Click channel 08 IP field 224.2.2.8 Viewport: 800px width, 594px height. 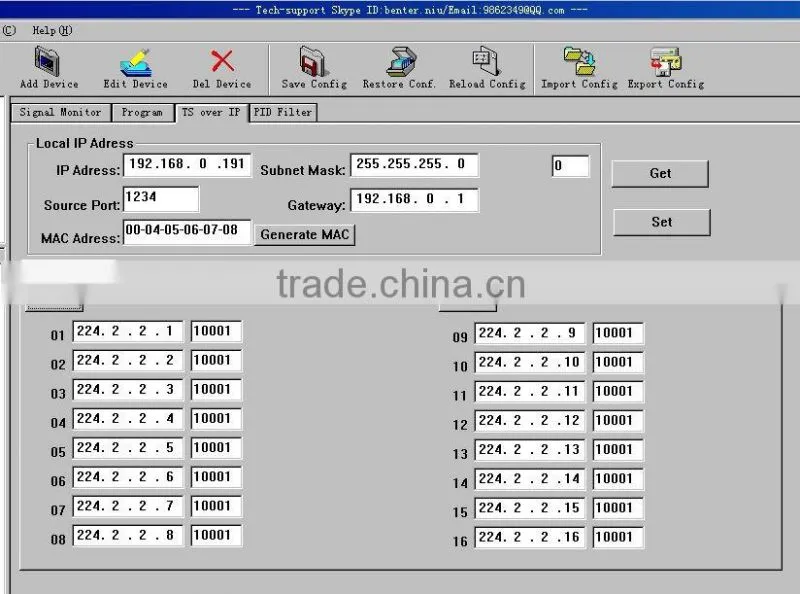click(x=128, y=535)
